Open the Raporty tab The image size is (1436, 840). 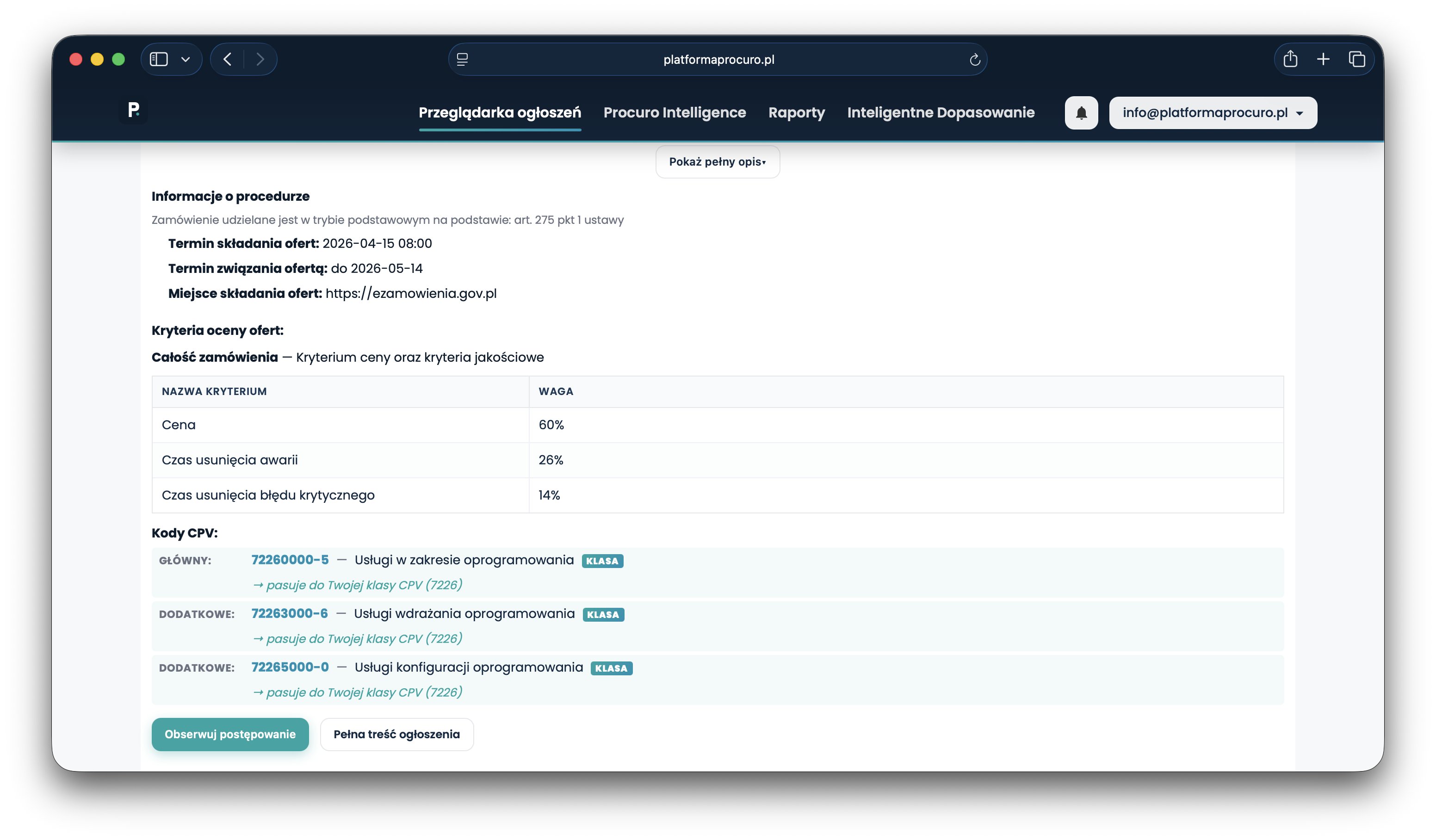(796, 113)
